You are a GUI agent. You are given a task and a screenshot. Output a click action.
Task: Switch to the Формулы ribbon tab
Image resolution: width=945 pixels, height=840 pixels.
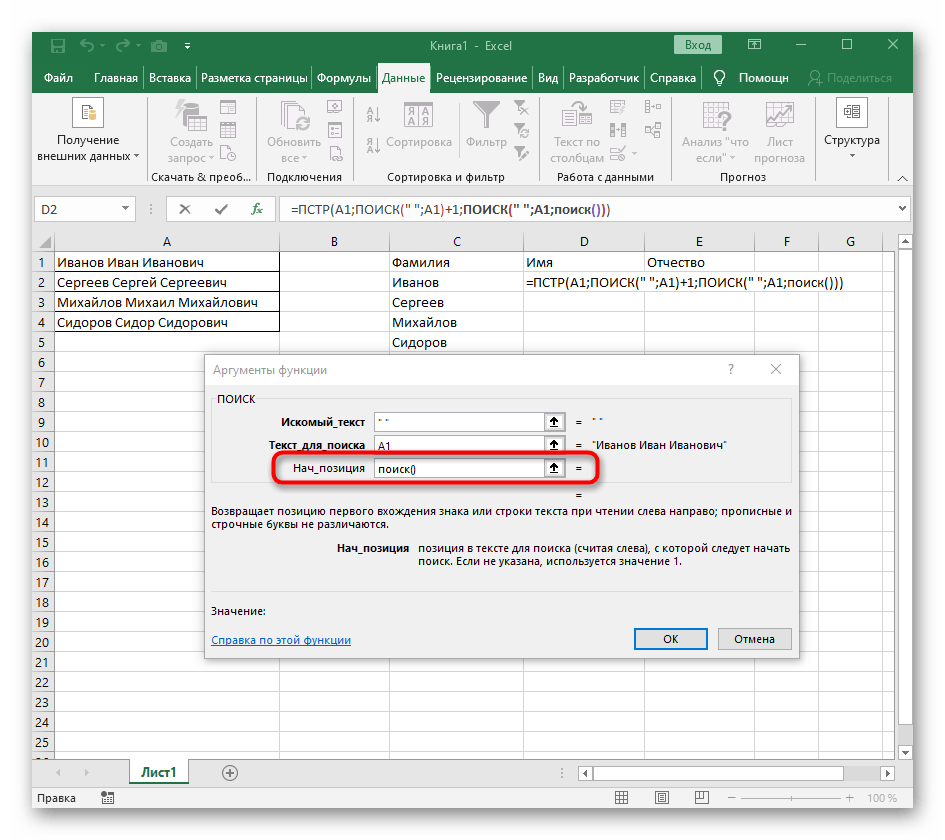(x=344, y=78)
